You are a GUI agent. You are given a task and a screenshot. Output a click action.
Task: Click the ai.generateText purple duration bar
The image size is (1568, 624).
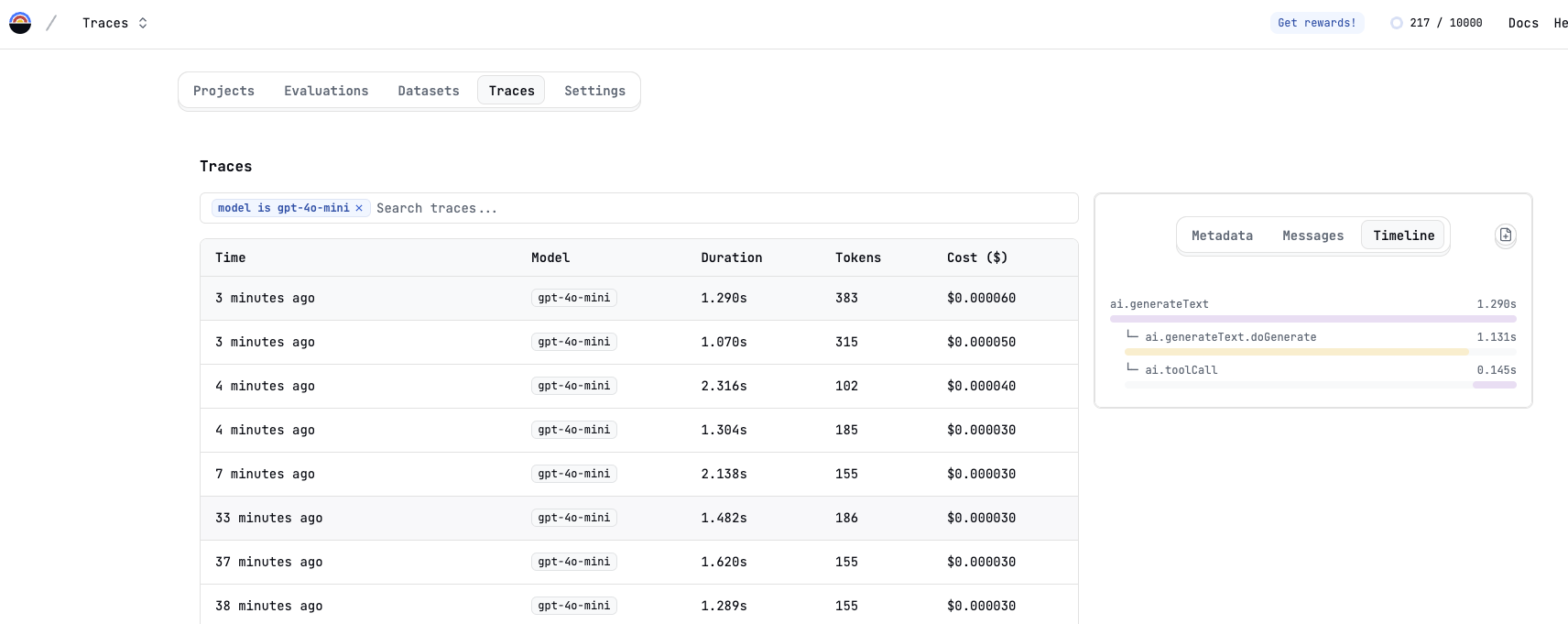click(1312, 319)
